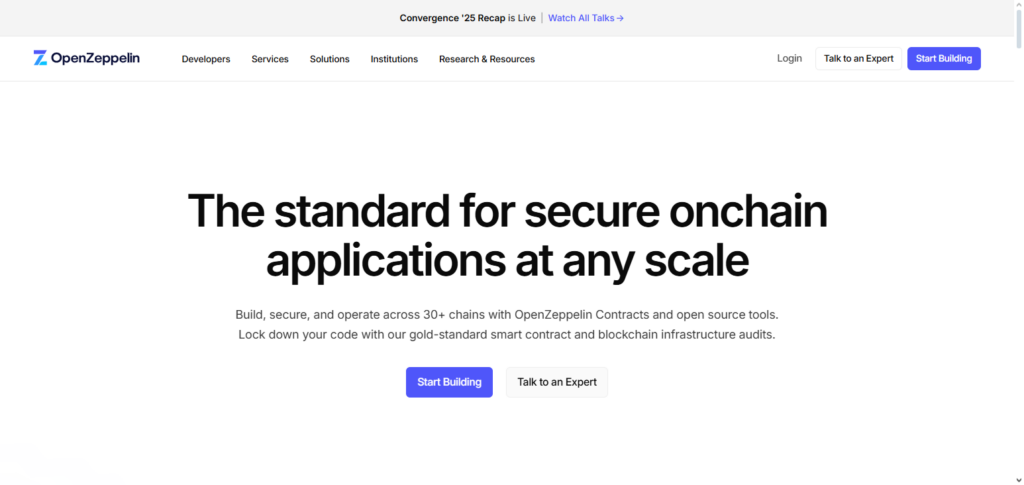Viewport: 1024px width, 485px height.
Task: Hit the hero Start Building button
Action: click(x=449, y=382)
